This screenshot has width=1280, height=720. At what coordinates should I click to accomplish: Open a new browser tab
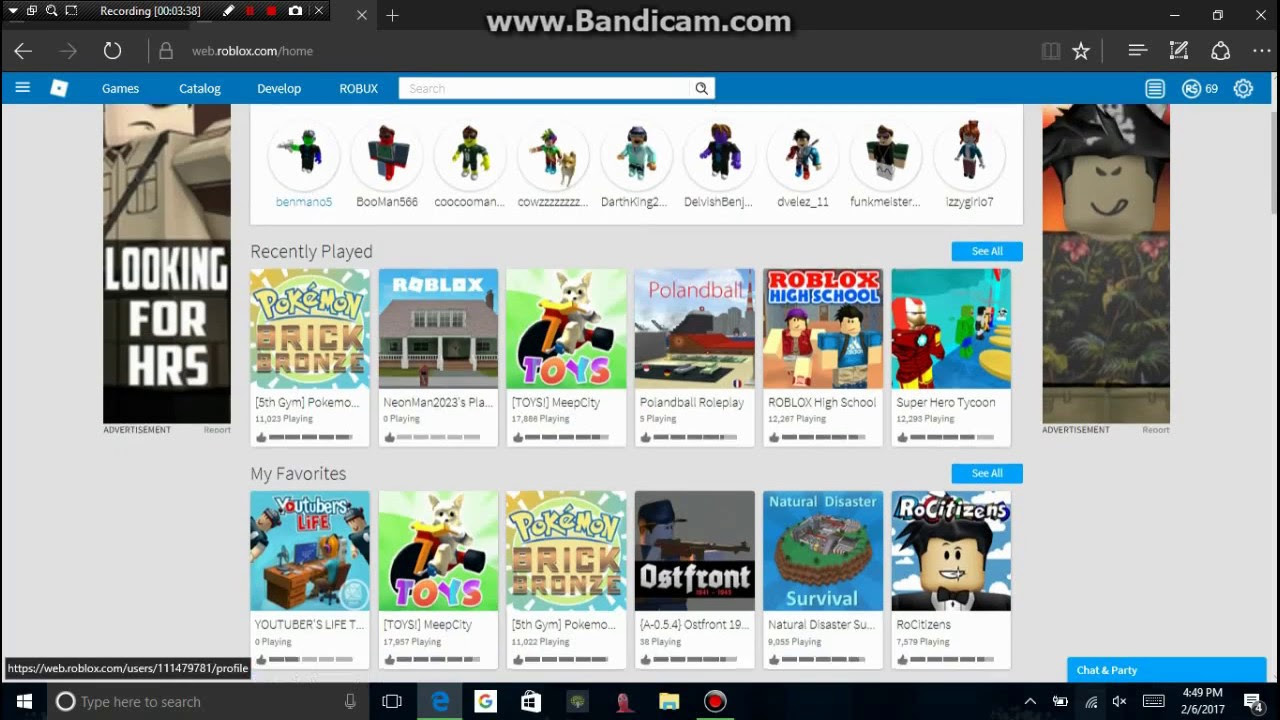tap(392, 15)
